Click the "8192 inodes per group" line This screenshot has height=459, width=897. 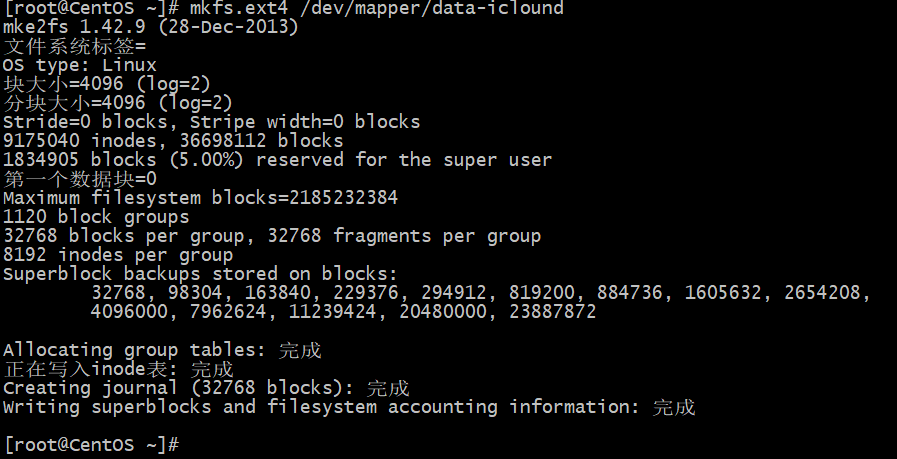click(x=118, y=255)
